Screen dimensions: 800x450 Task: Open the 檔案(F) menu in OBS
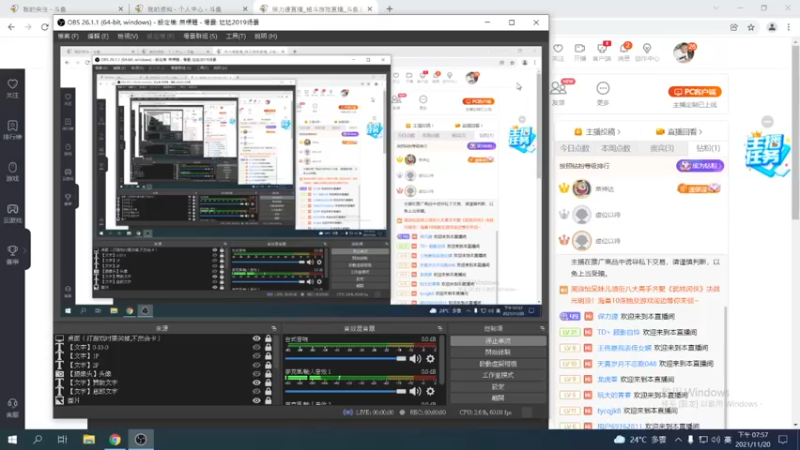[68, 36]
